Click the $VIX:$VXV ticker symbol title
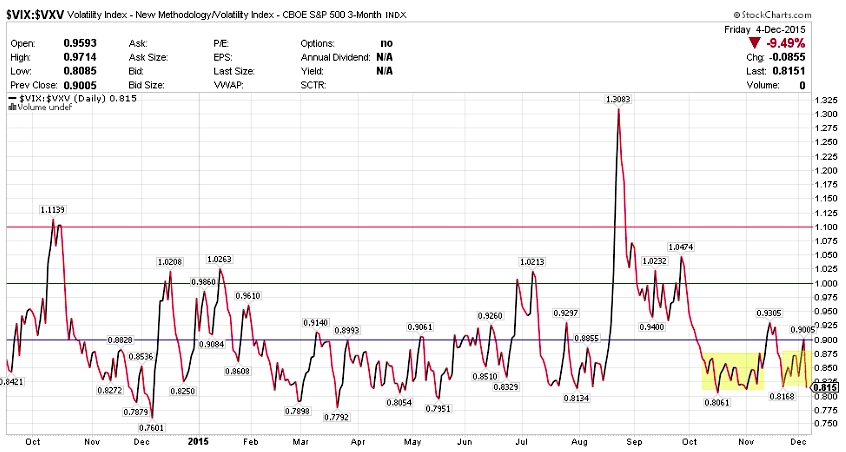 tap(35, 15)
